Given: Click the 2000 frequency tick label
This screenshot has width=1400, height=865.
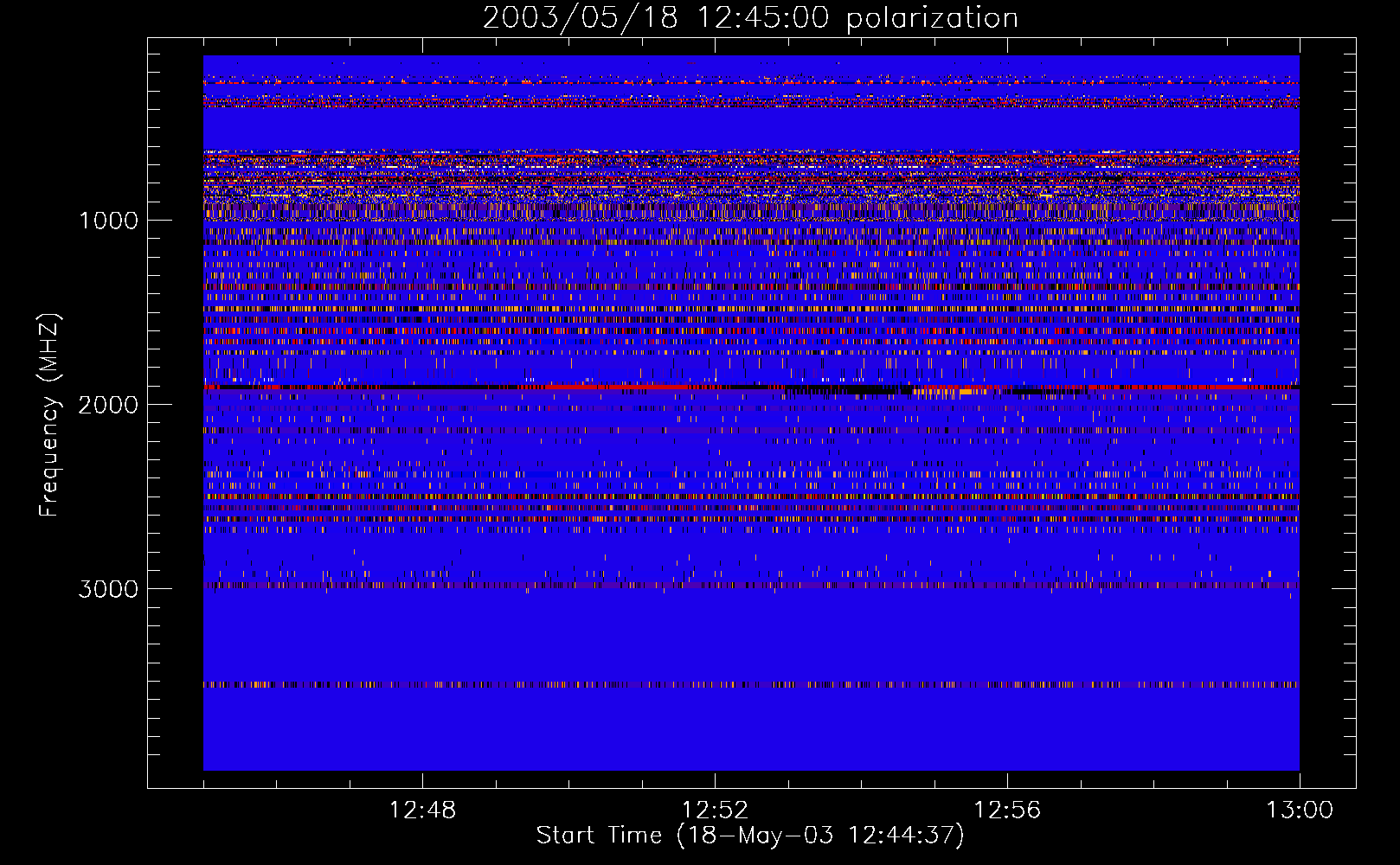Looking at the screenshot, I should click(x=109, y=405).
